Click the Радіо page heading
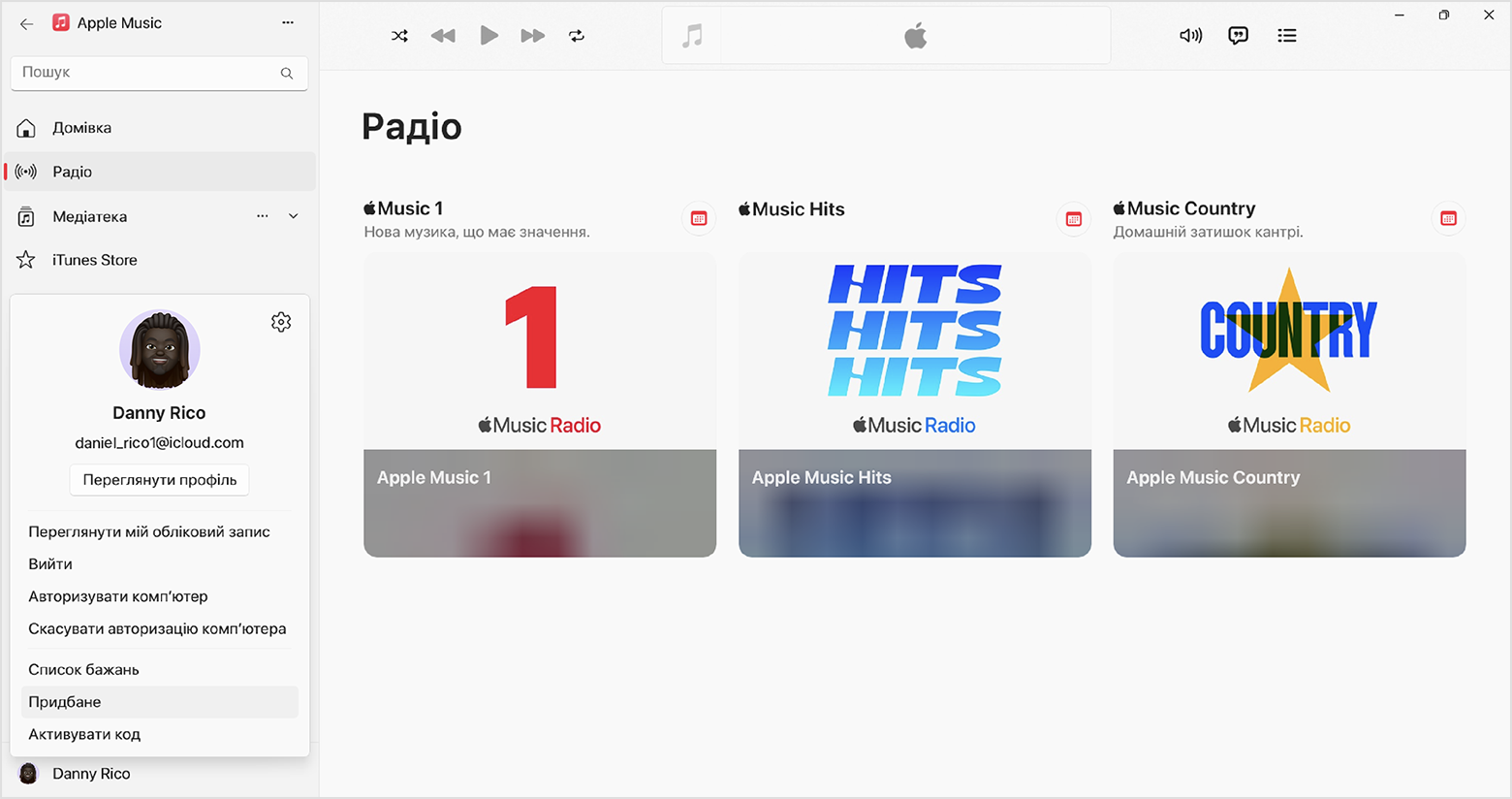The width and height of the screenshot is (1512, 799). [x=412, y=127]
